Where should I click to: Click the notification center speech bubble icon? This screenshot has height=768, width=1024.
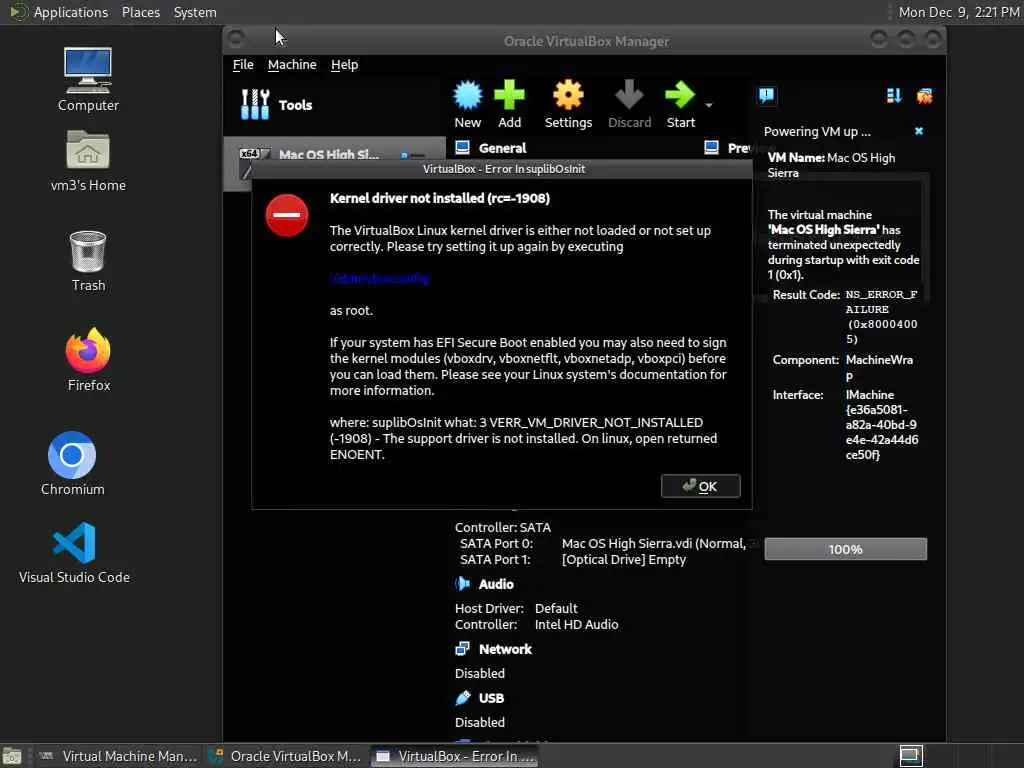pos(766,96)
